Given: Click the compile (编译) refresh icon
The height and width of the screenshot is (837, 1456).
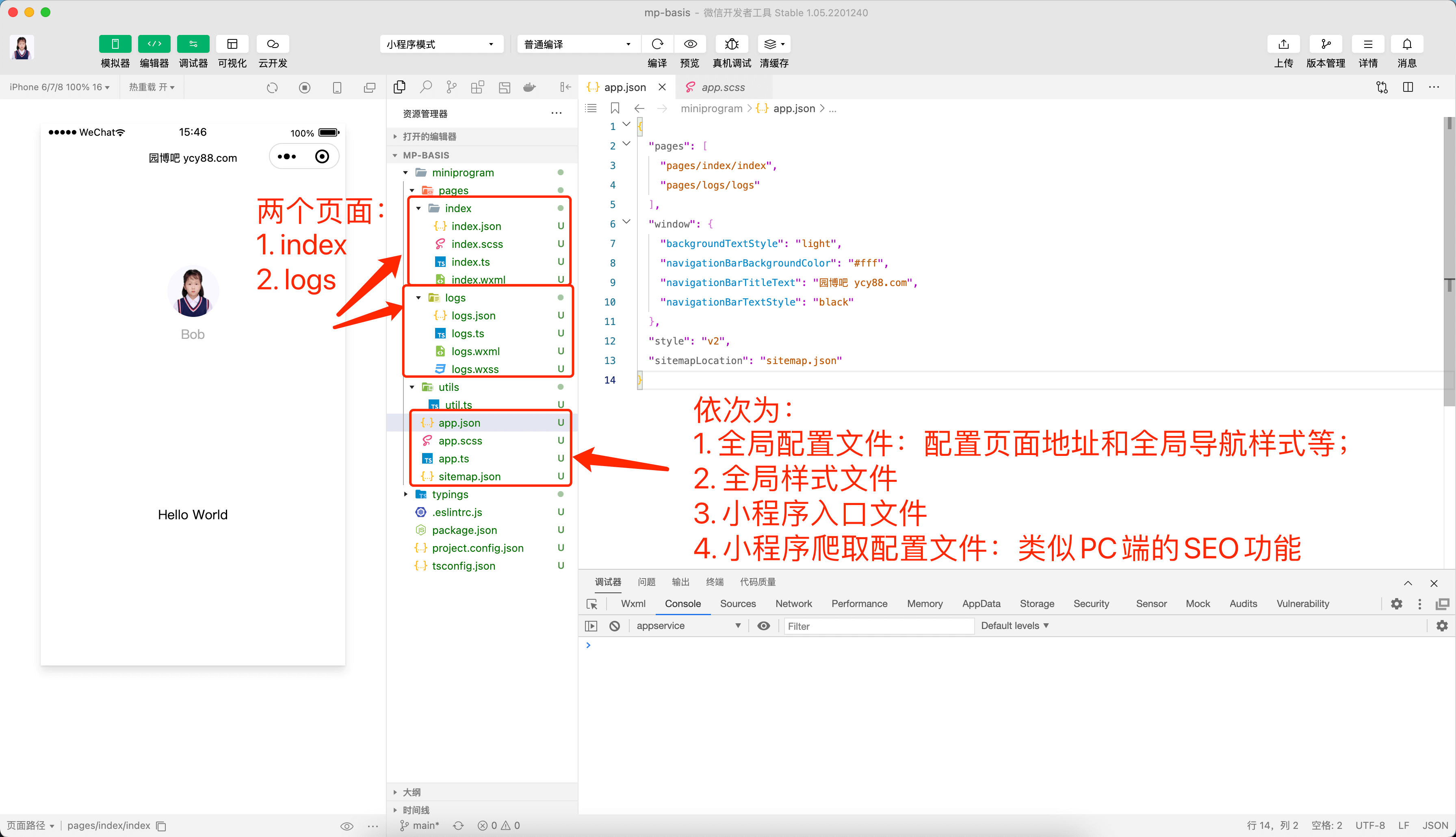Looking at the screenshot, I should point(657,44).
